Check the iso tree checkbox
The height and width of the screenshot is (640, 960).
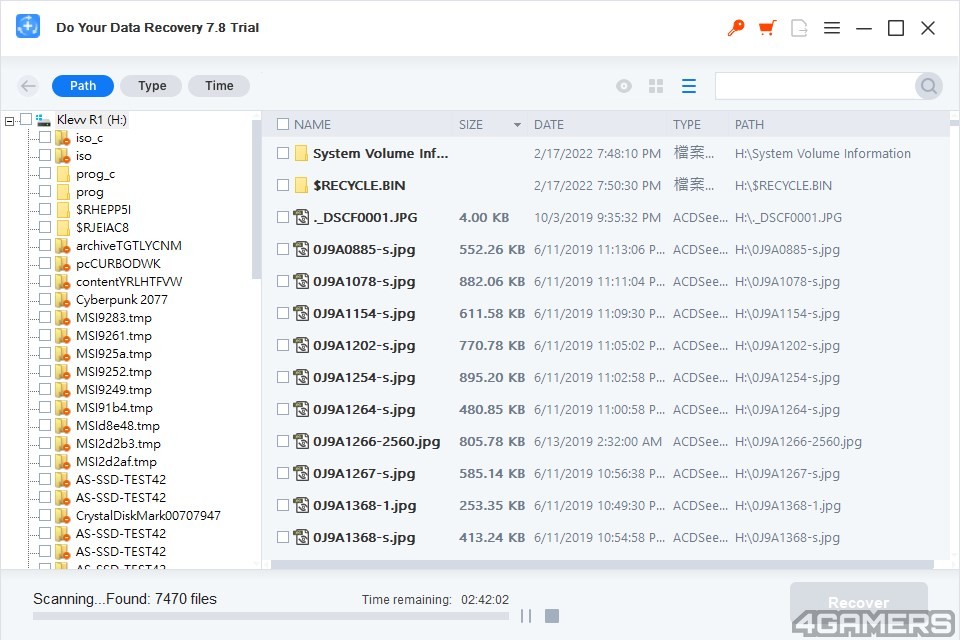click(45, 155)
